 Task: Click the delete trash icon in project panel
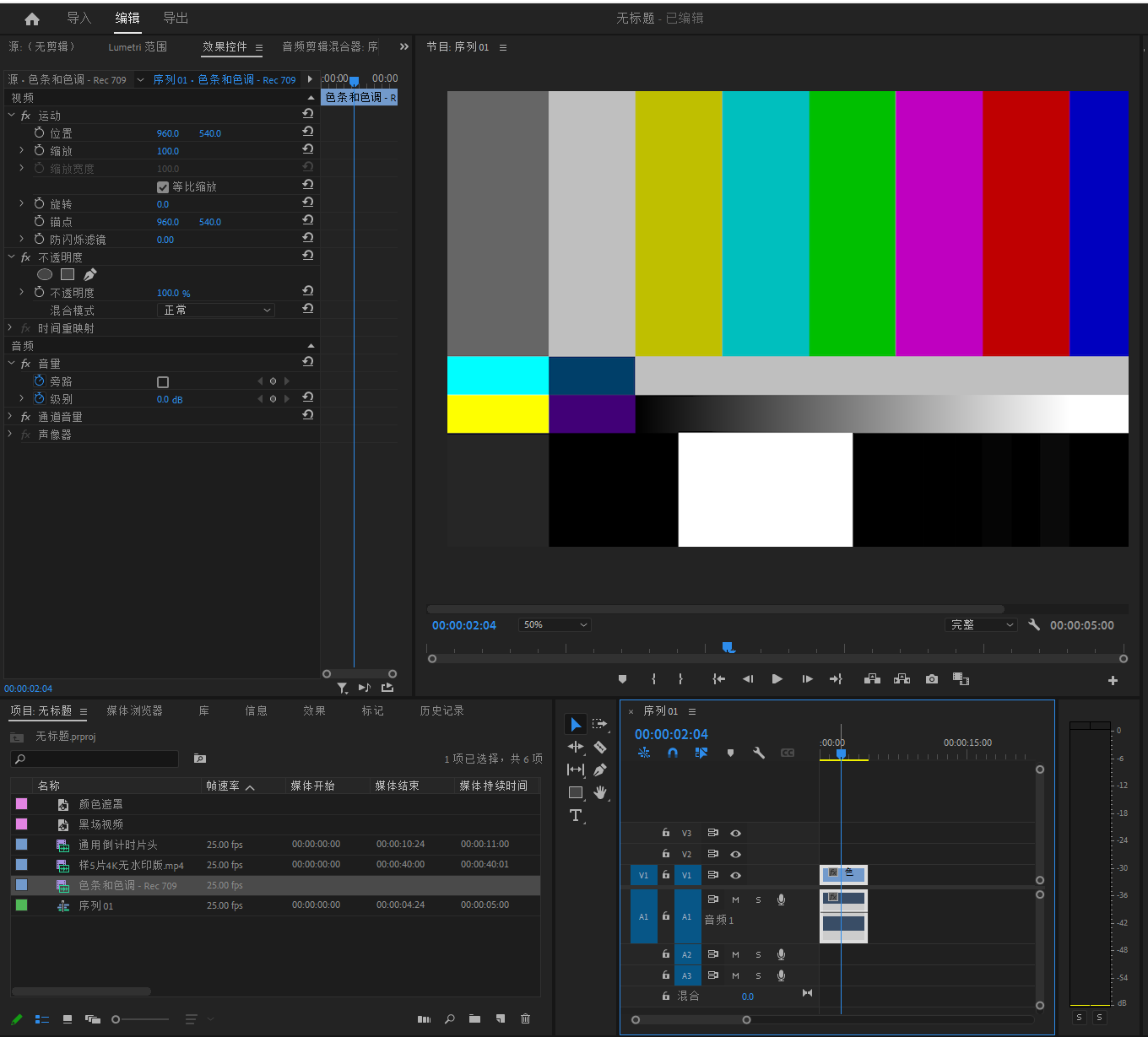pos(525,1019)
